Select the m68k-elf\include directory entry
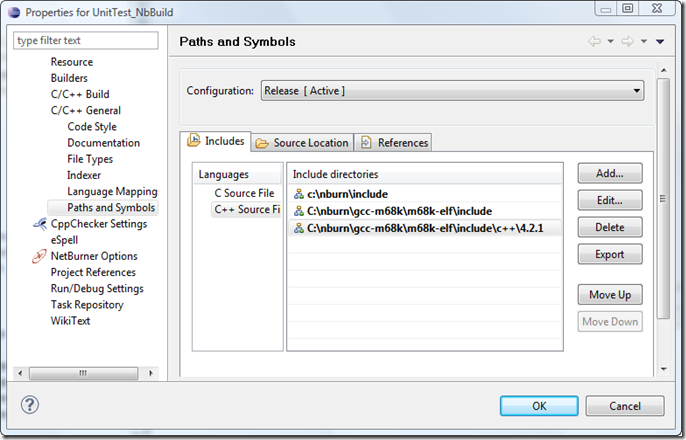The width and height of the screenshot is (686, 440). click(385, 211)
